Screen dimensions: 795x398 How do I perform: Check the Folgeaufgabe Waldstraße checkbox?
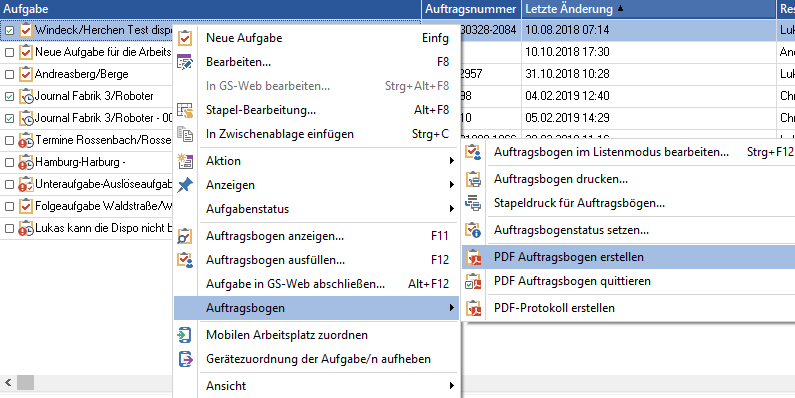pos(9,207)
